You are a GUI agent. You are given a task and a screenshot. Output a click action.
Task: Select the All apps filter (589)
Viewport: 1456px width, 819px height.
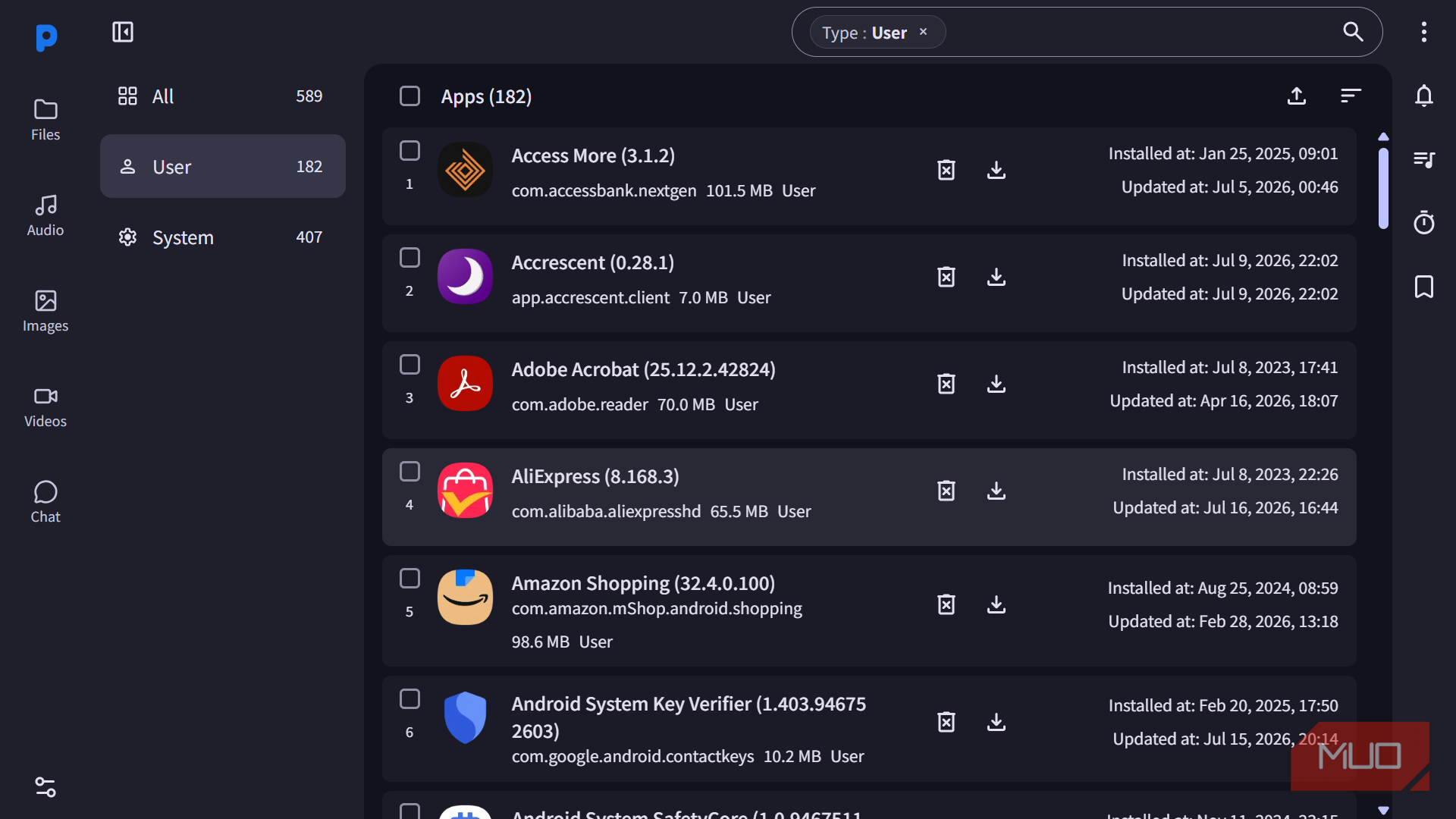[223, 96]
